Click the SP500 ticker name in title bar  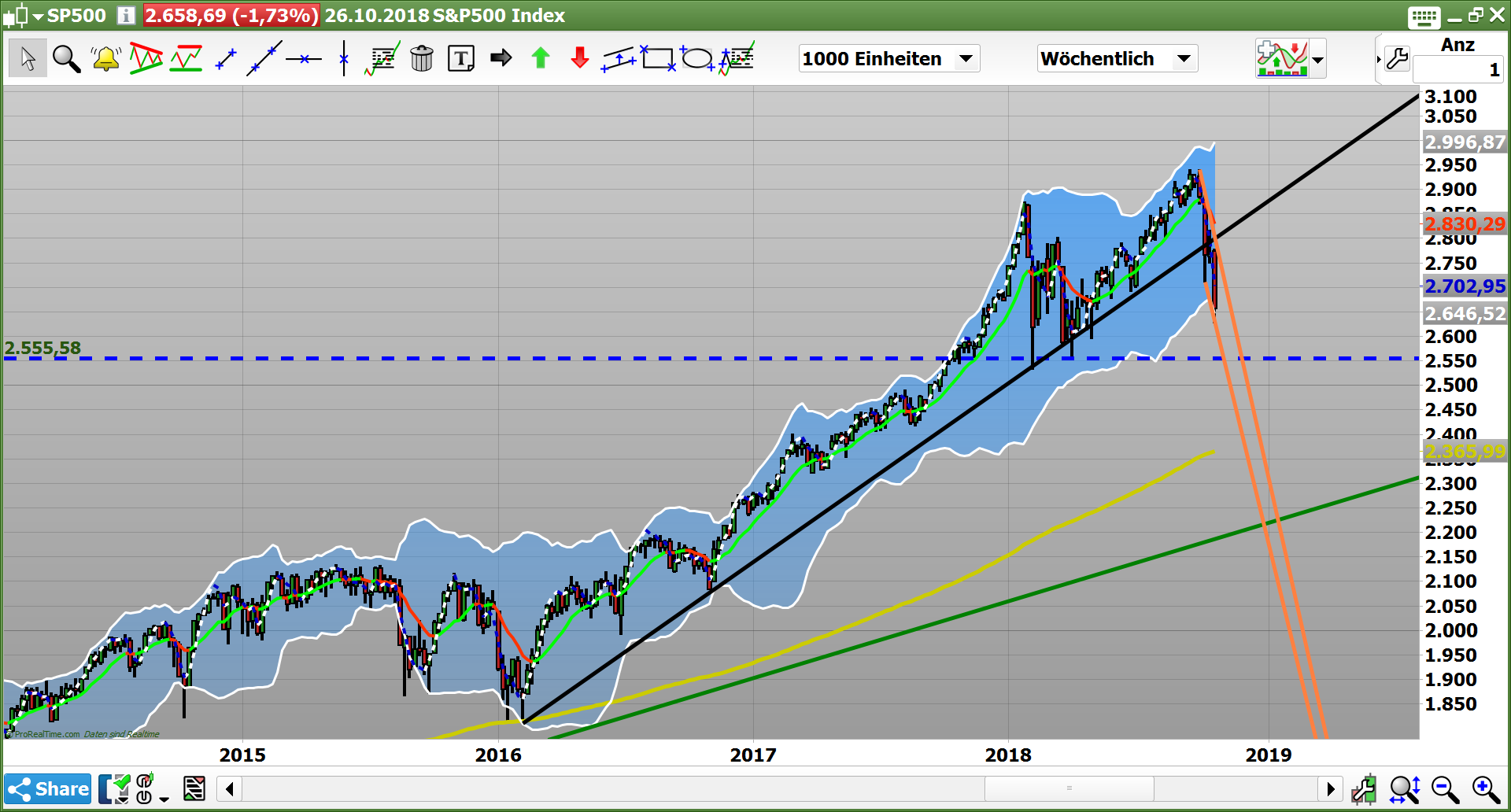click(x=76, y=16)
